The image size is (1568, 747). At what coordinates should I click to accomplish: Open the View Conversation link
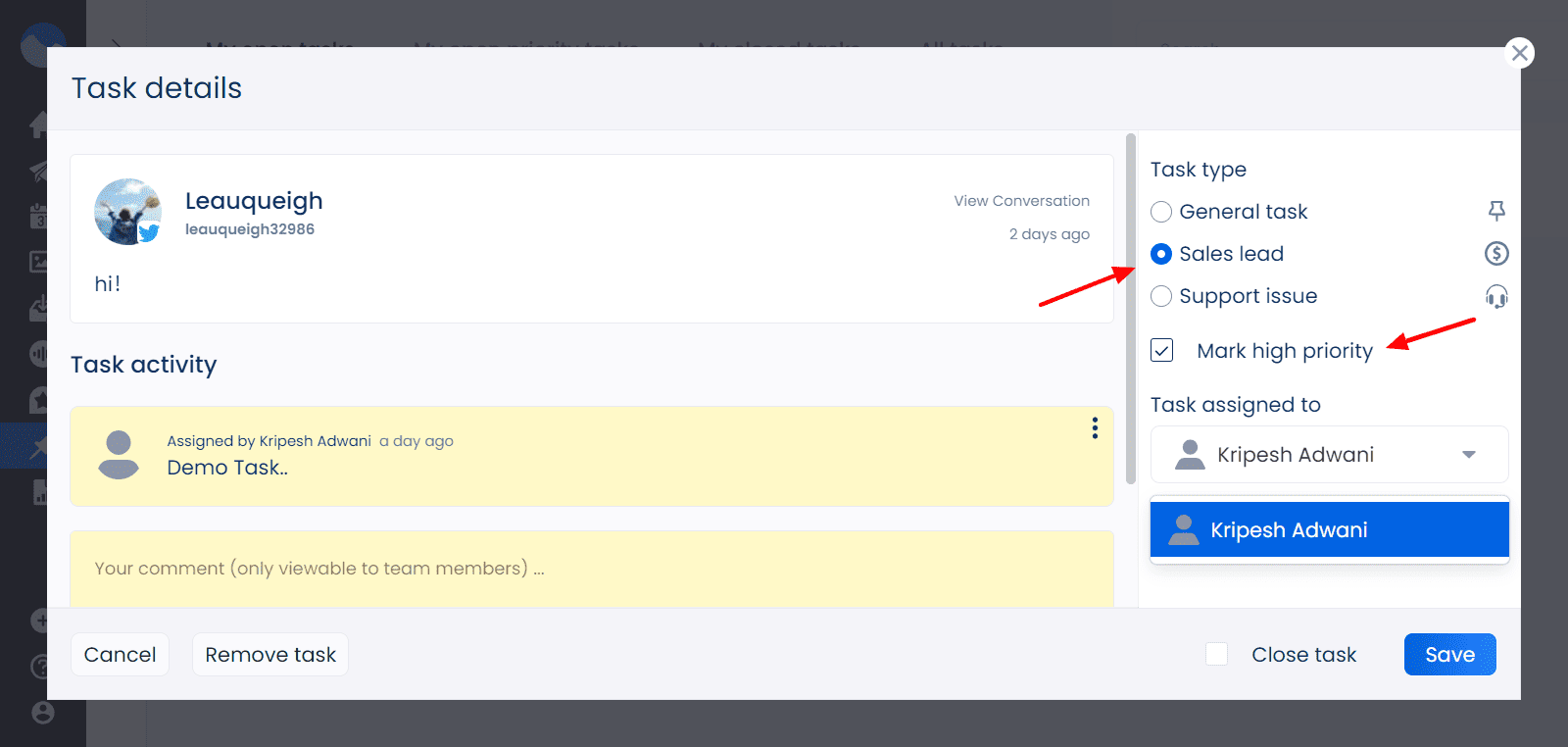pos(1021,201)
